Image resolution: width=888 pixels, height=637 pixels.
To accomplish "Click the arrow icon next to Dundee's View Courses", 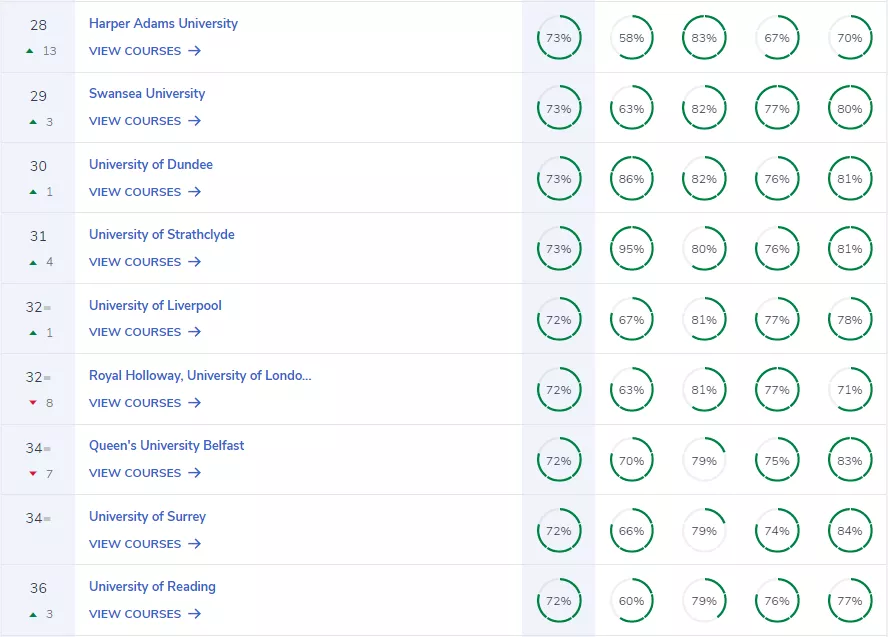I will [x=194, y=192].
